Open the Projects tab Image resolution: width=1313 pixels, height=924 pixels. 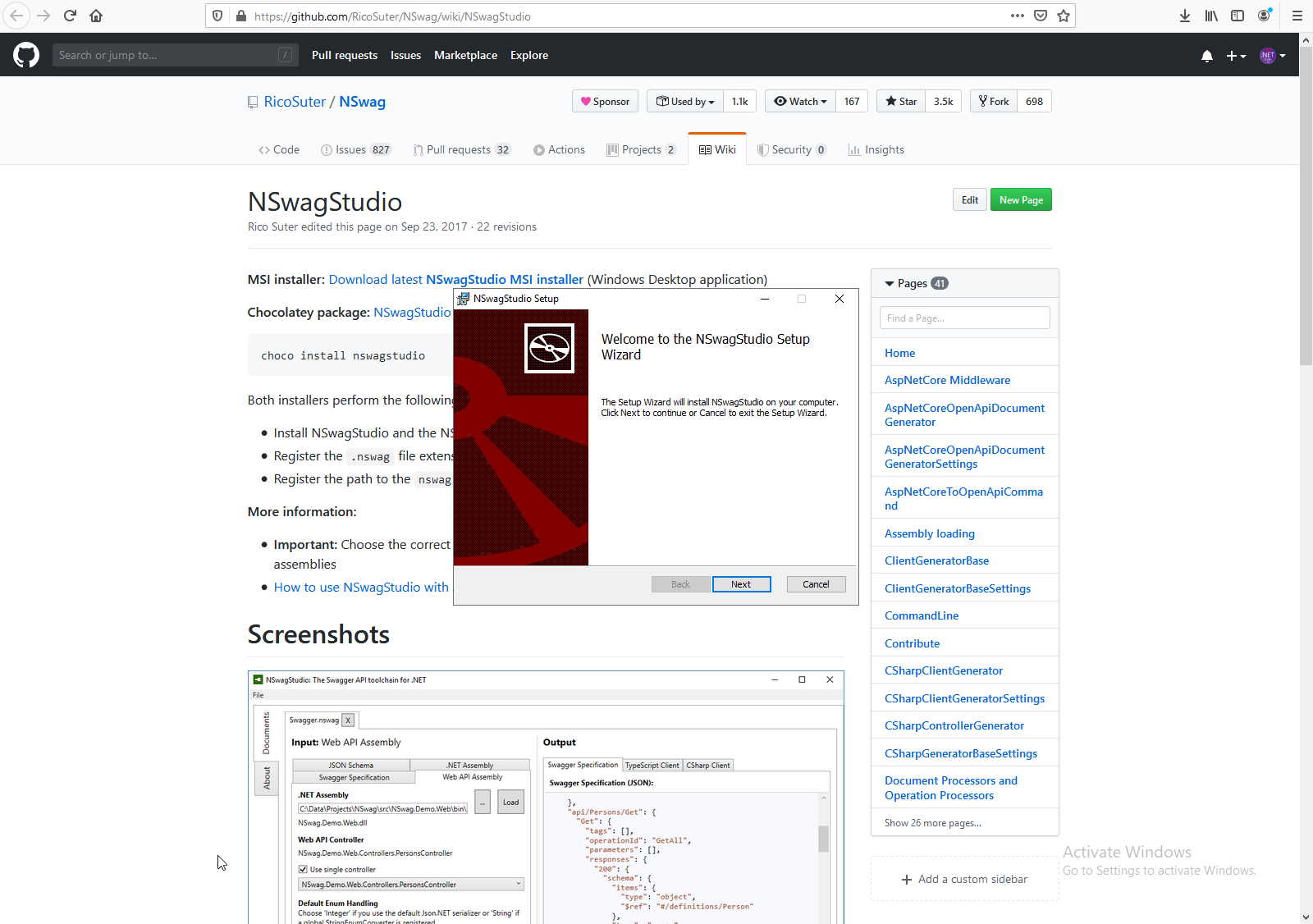point(641,149)
